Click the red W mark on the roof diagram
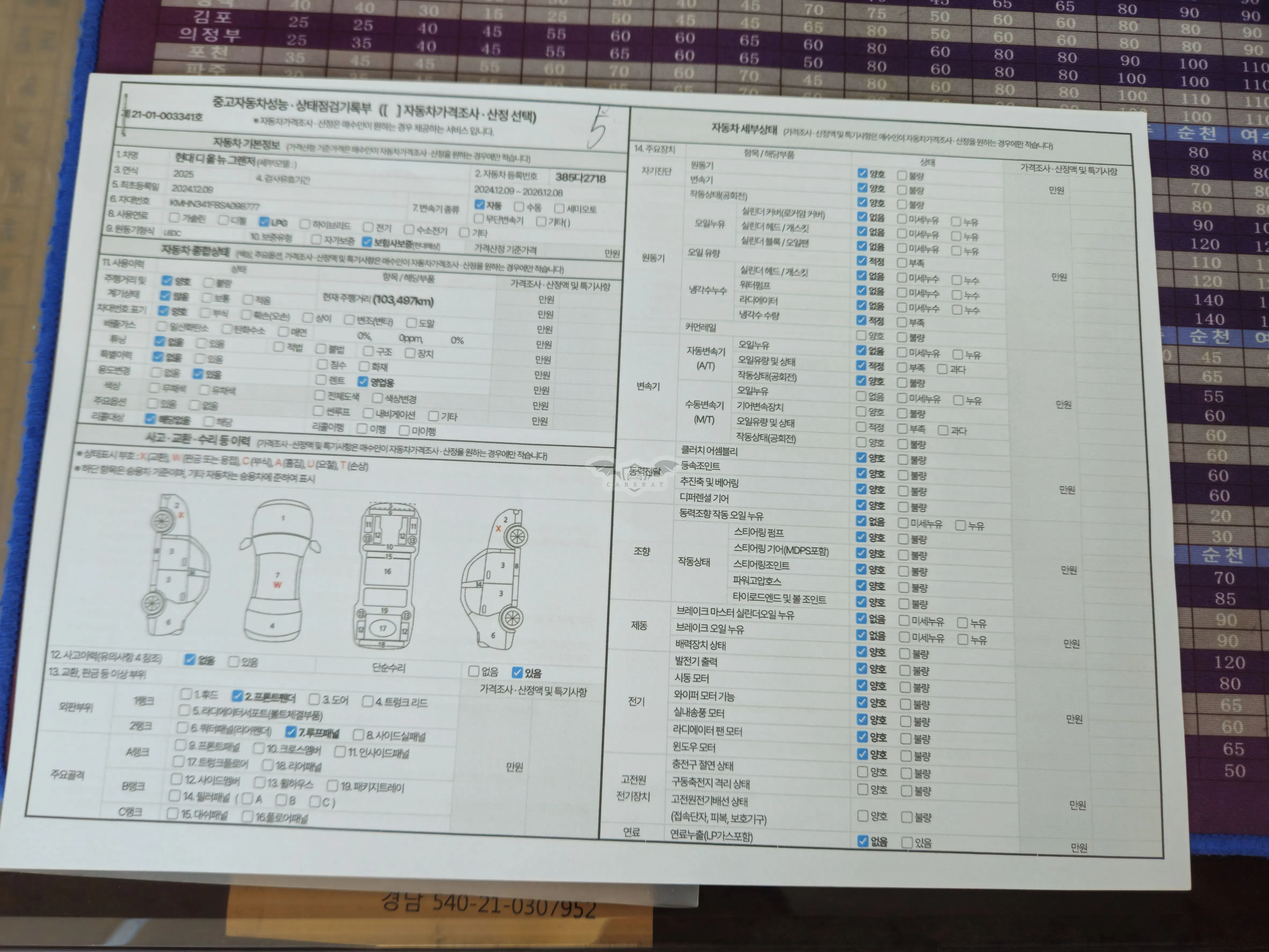Image resolution: width=1269 pixels, height=952 pixels. [x=278, y=585]
